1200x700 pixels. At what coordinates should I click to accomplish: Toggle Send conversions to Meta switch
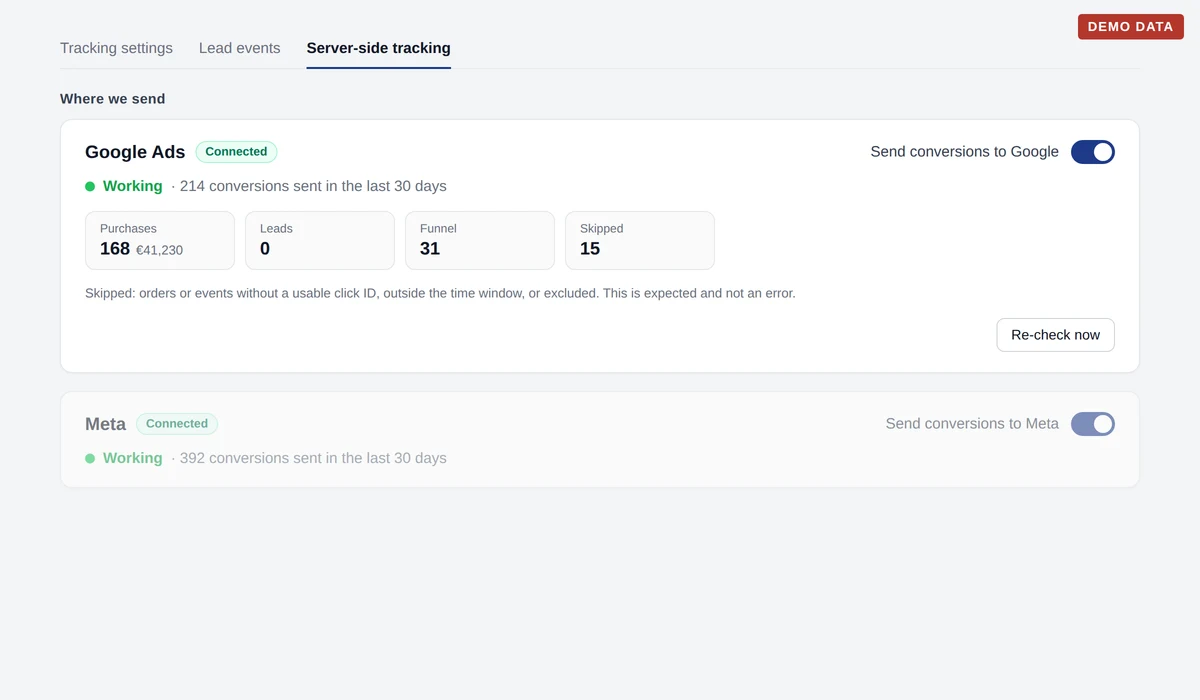point(1093,424)
